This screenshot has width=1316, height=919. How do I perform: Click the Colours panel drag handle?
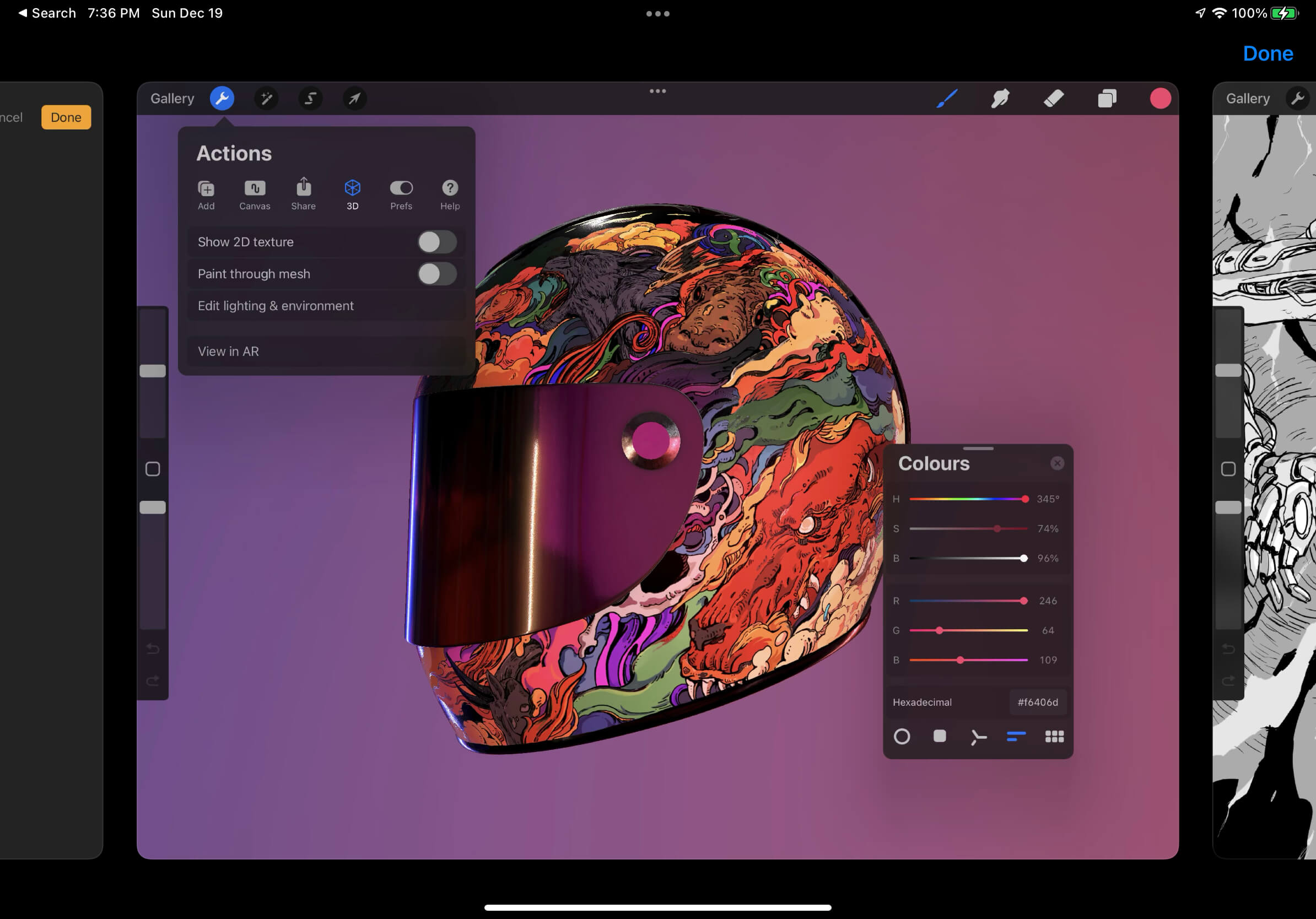[978, 448]
